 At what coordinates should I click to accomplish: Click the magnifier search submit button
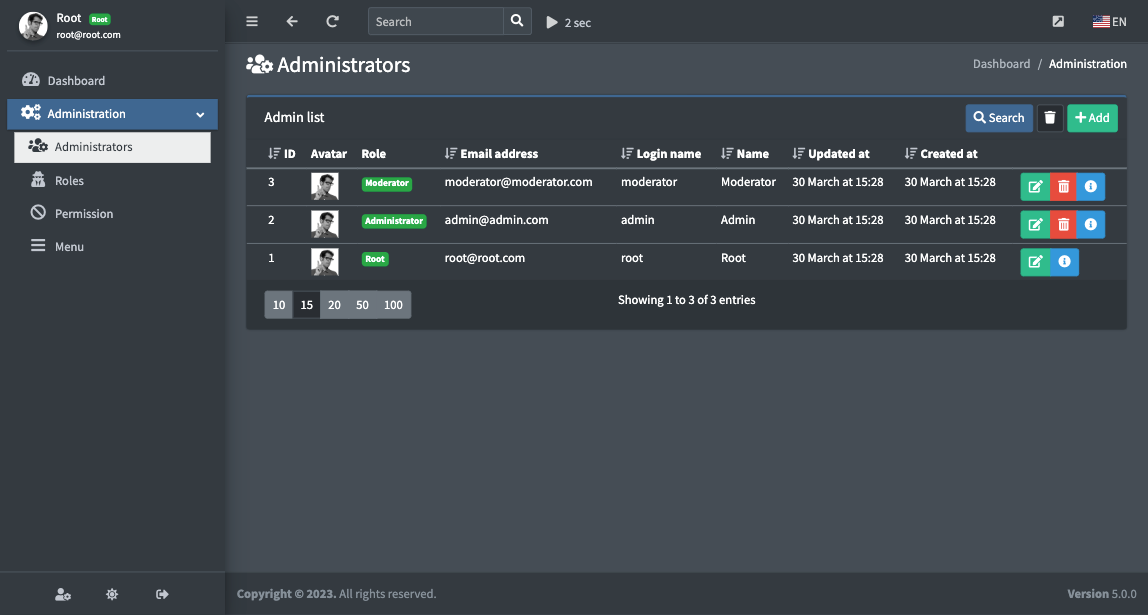click(516, 21)
